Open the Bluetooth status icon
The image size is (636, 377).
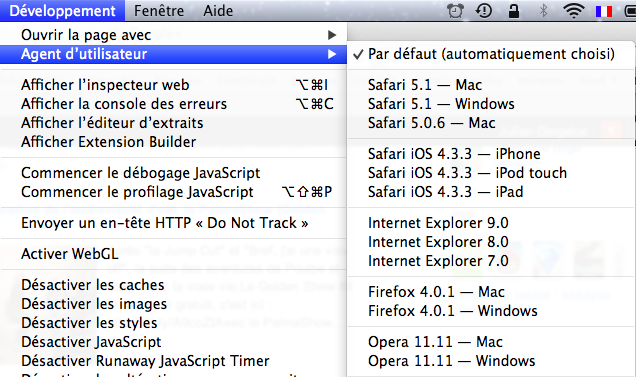544,11
